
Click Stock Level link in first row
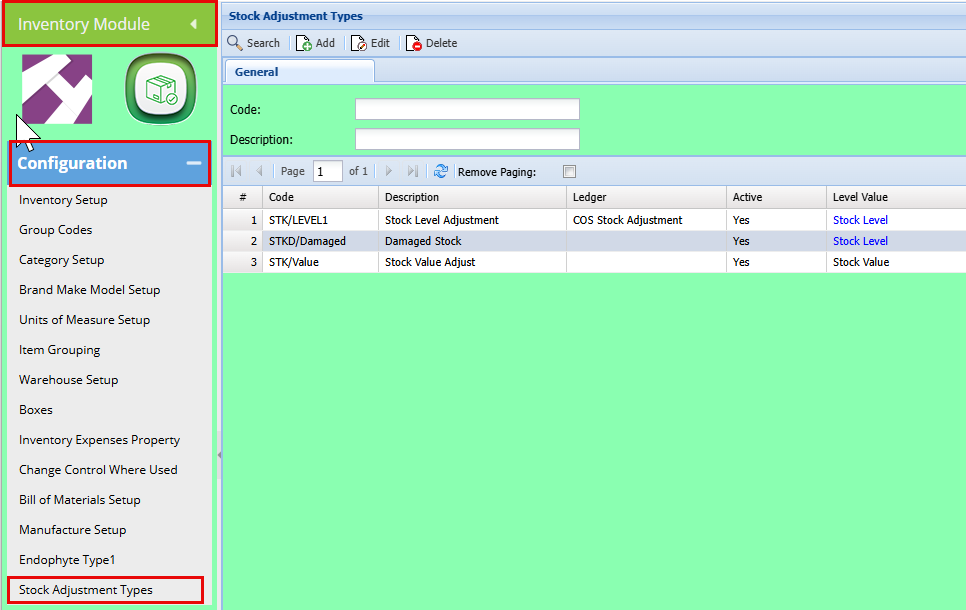(860, 220)
